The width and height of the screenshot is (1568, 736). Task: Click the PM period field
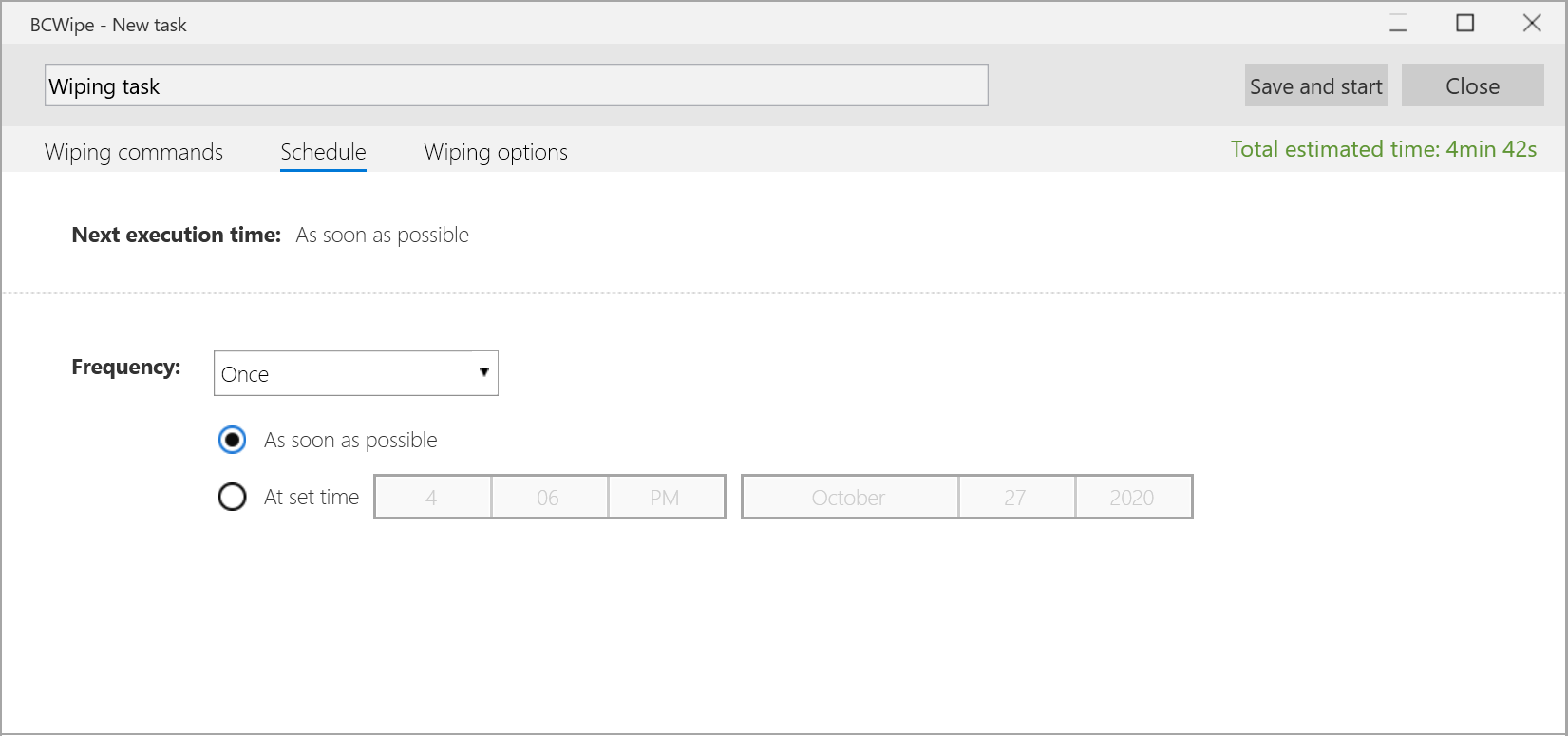point(665,497)
